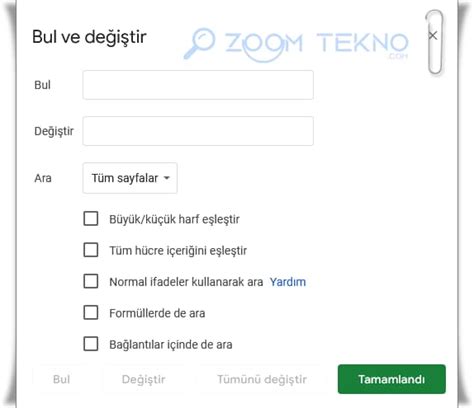
Task: Click Tümünü değiştir button
Action: 262,379
